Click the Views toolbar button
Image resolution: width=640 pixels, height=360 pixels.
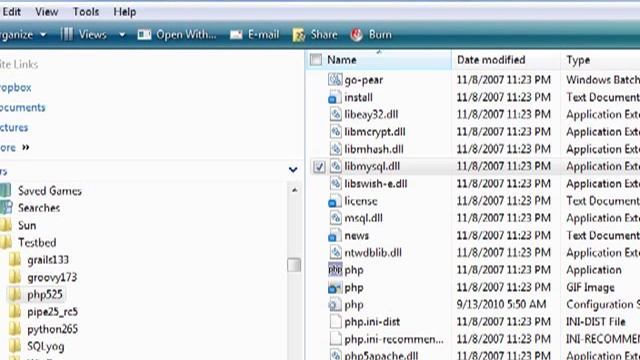pos(84,35)
